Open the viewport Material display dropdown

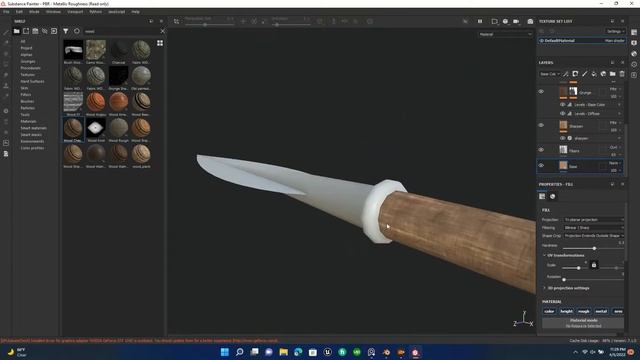[505, 34]
